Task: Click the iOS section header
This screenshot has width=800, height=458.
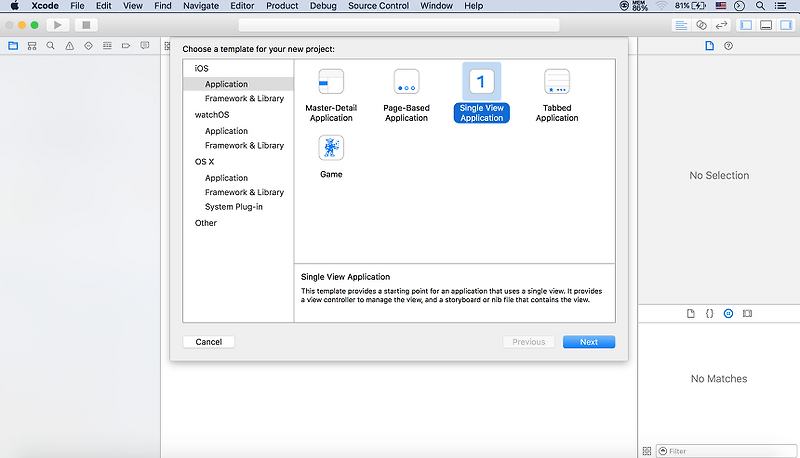Action: tap(202, 68)
